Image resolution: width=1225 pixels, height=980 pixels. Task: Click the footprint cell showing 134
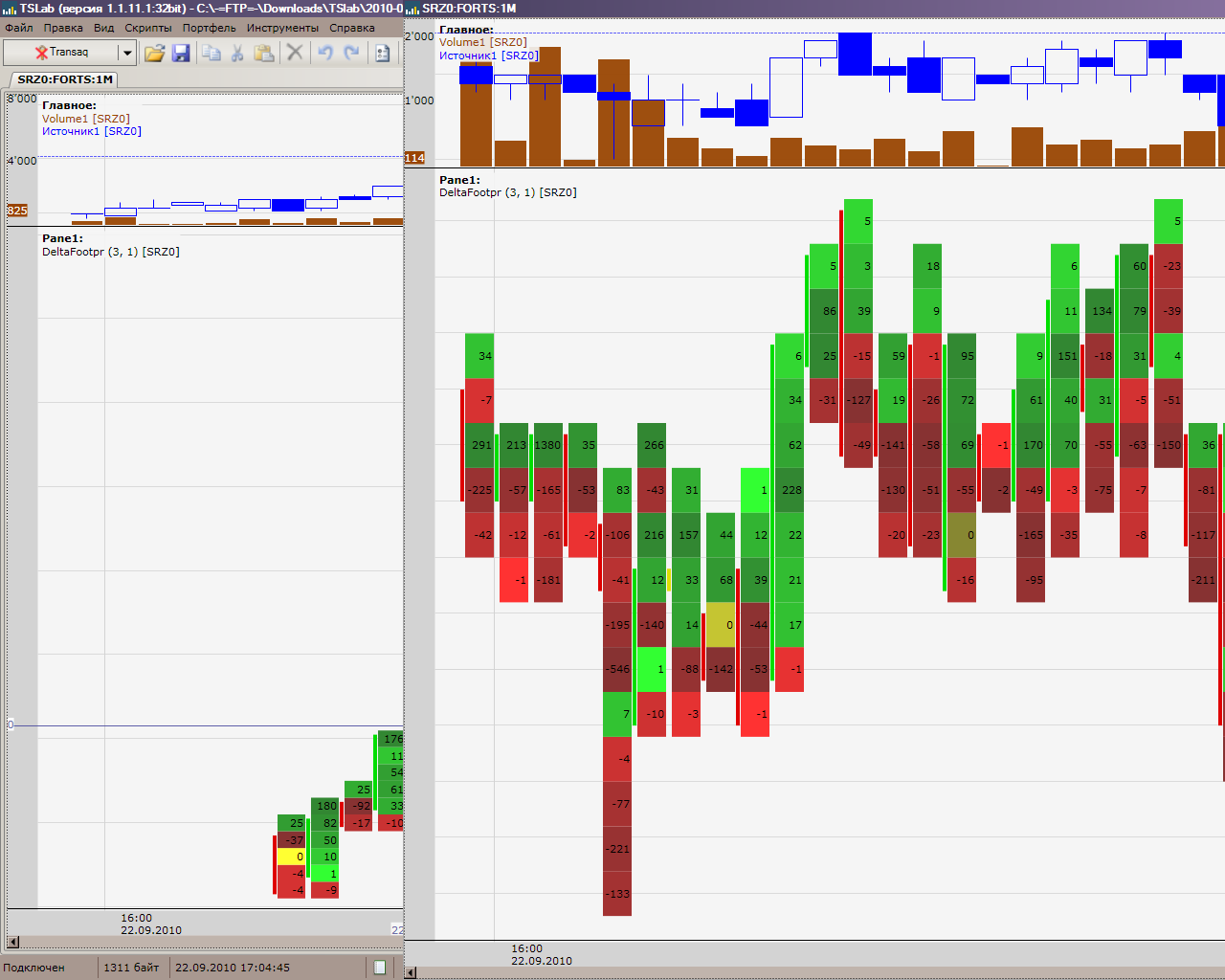pos(1100,311)
